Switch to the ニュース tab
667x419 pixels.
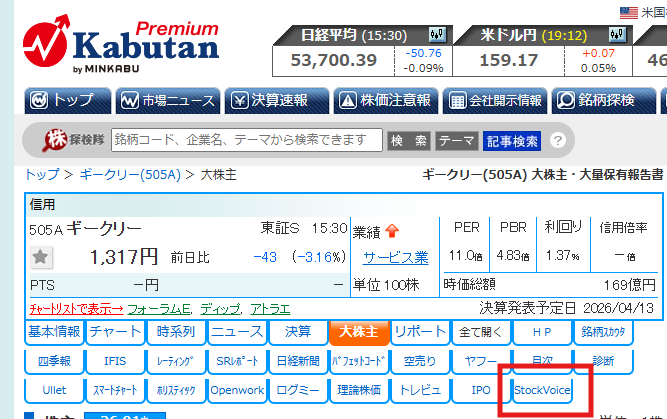point(237,332)
